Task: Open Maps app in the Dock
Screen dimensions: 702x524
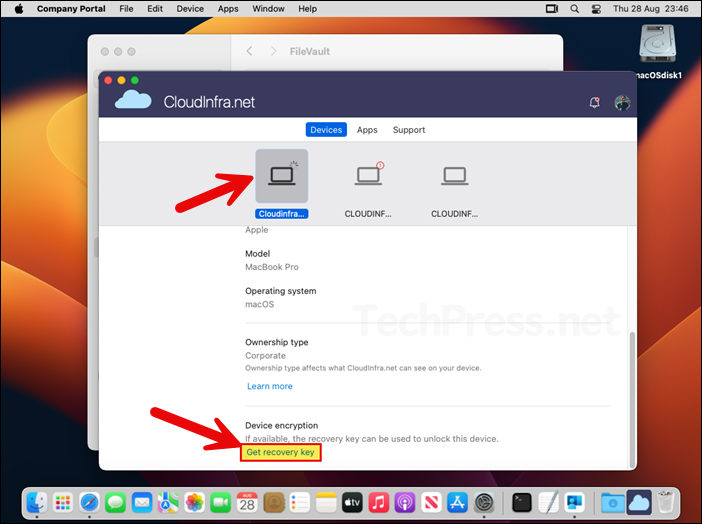Action: (168, 503)
